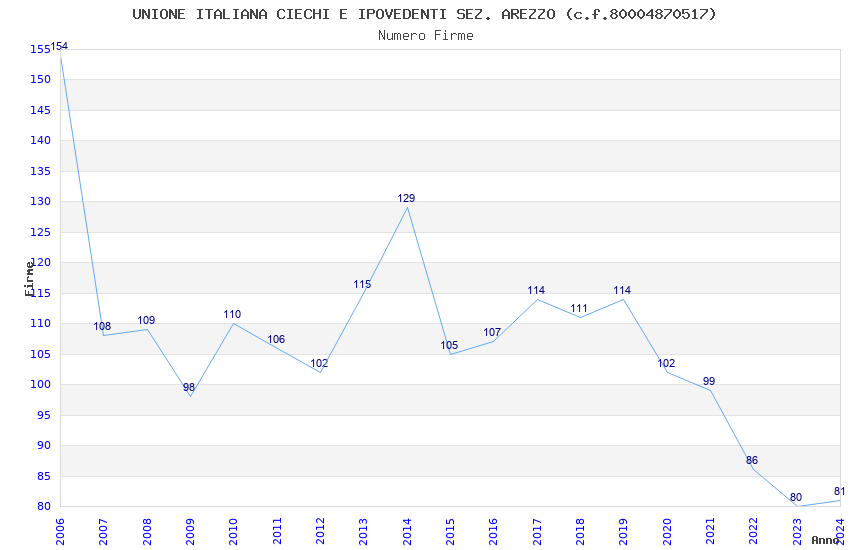The width and height of the screenshot is (850, 550).
Task: Click the 'Numero Firme' subtitle
Action: click(426, 36)
